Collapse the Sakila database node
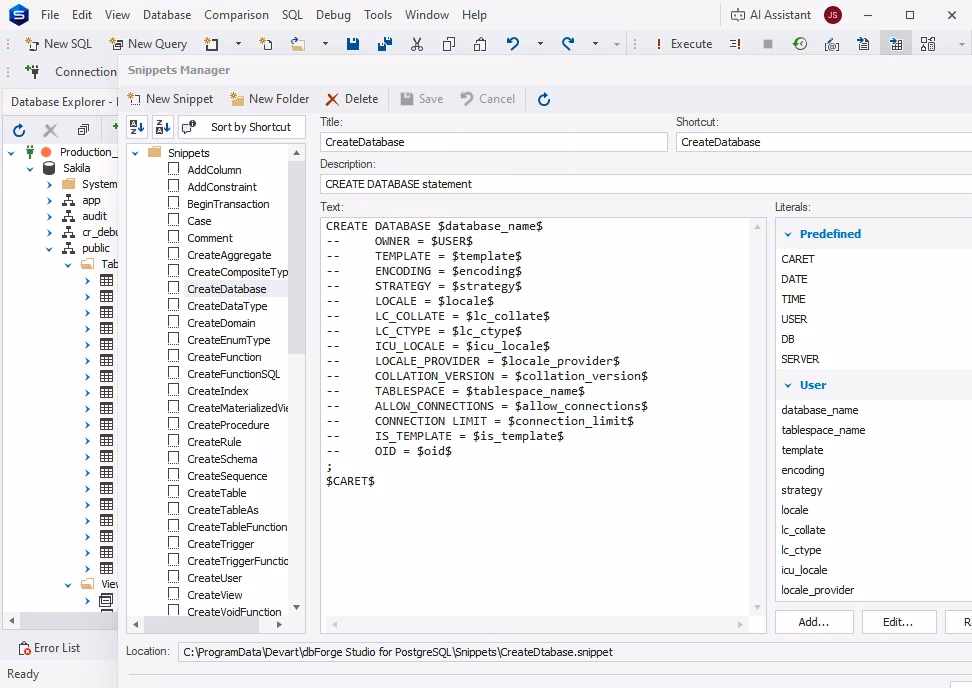This screenshot has height=688, width=972. [x=30, y=169]
